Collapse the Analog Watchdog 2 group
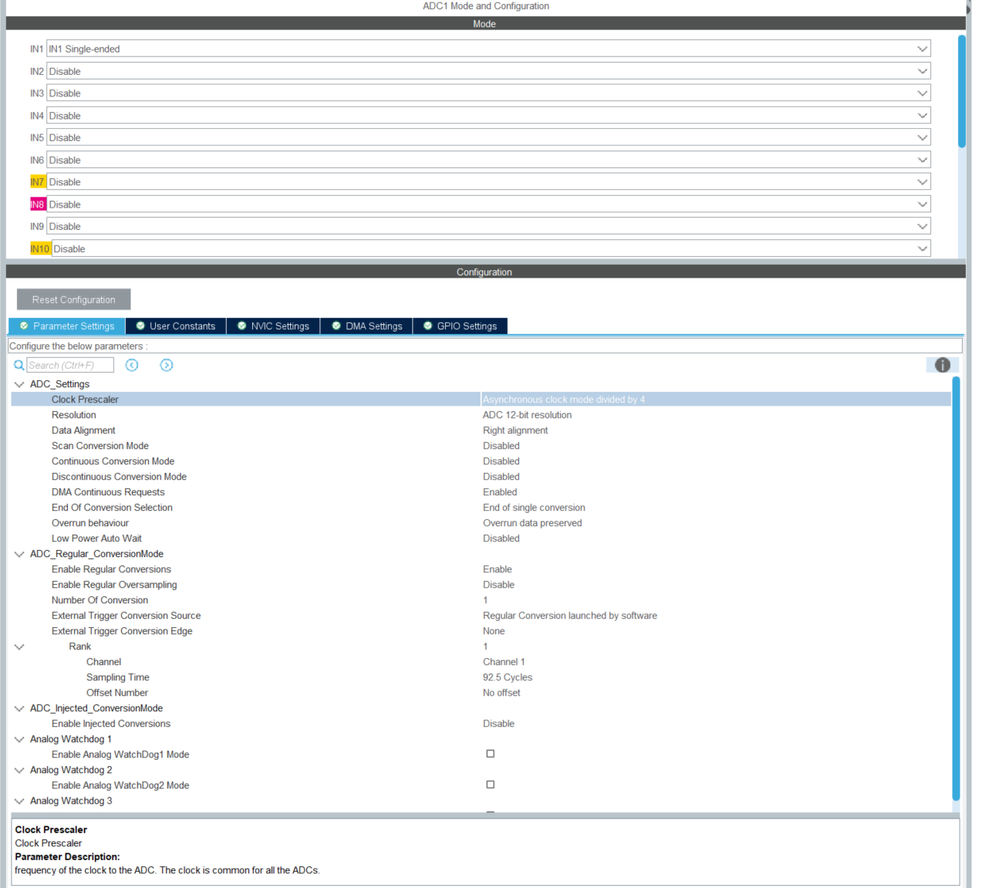The image size is (999, 888). click(19, 770)
